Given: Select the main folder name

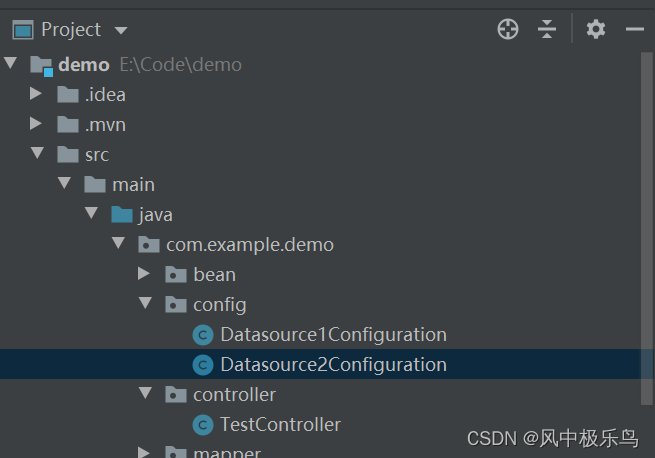Looking at the screenshot, I should [133, 184].
